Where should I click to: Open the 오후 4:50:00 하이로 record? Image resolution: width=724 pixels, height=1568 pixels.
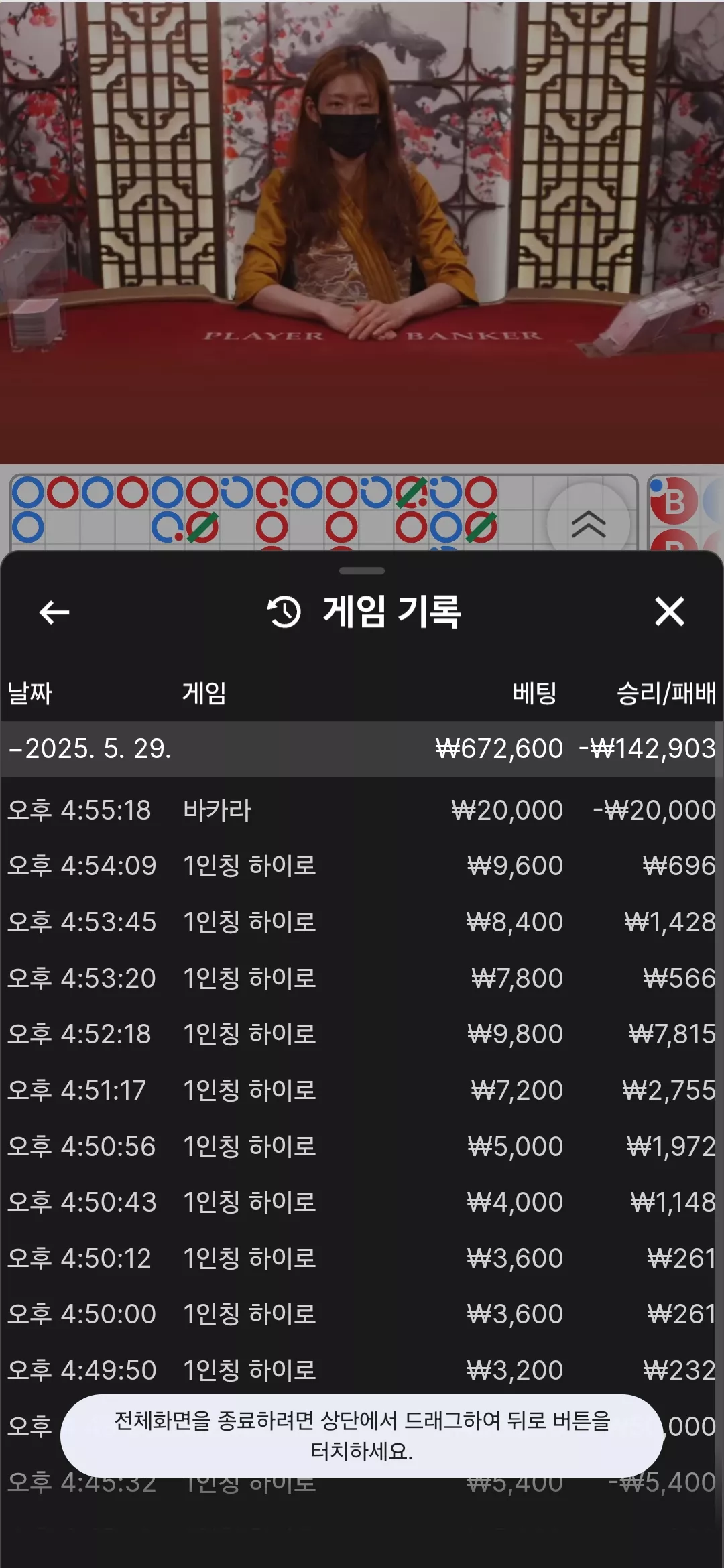coord(362,1314)
